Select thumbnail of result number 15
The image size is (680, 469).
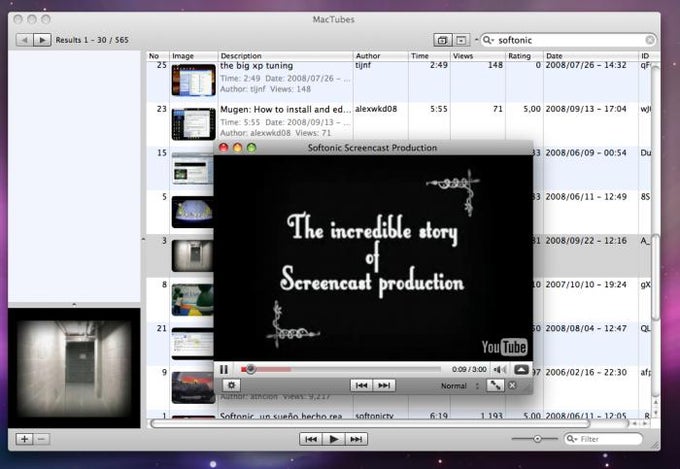(193, 168)
